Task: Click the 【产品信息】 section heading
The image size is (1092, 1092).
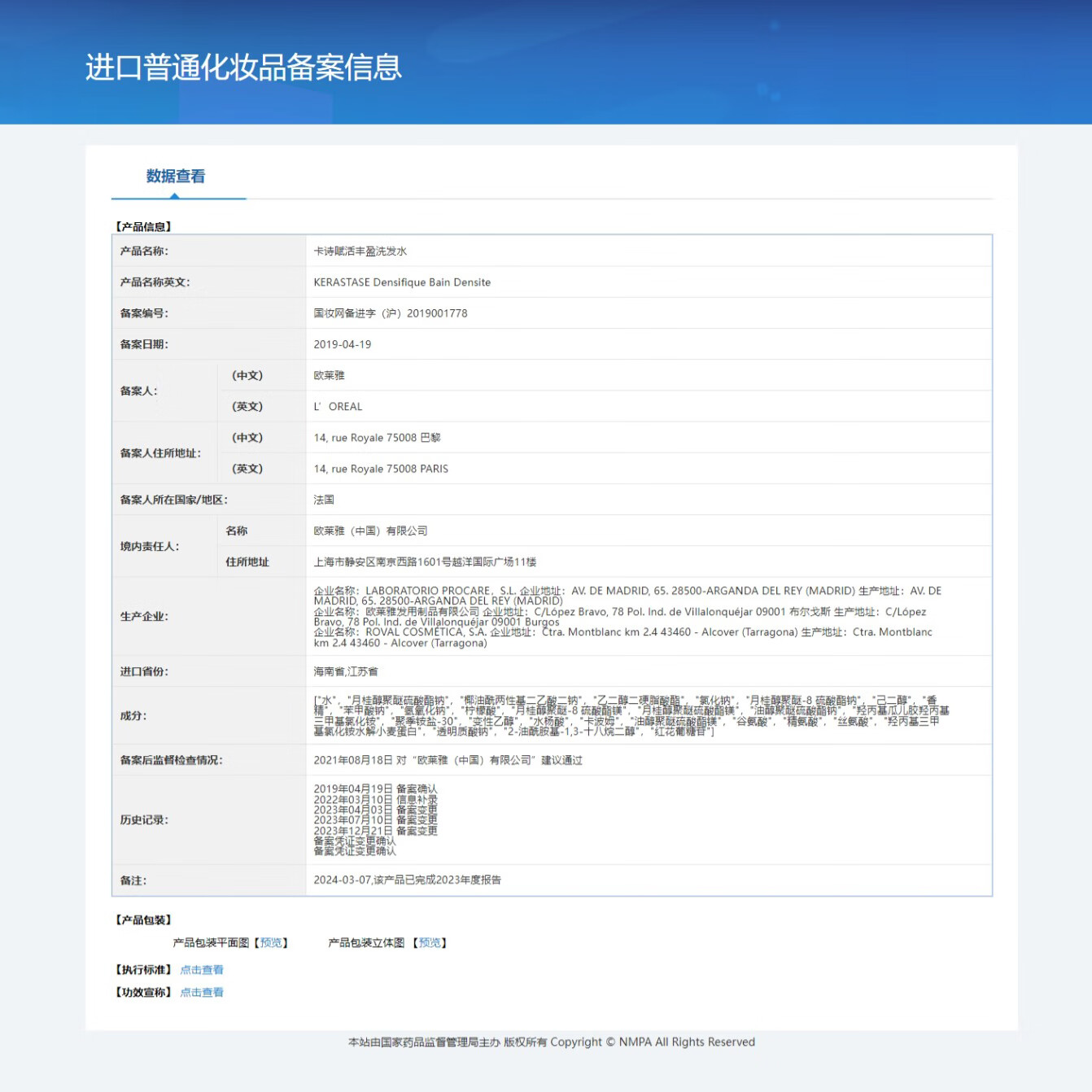Action: coord(143,227)
